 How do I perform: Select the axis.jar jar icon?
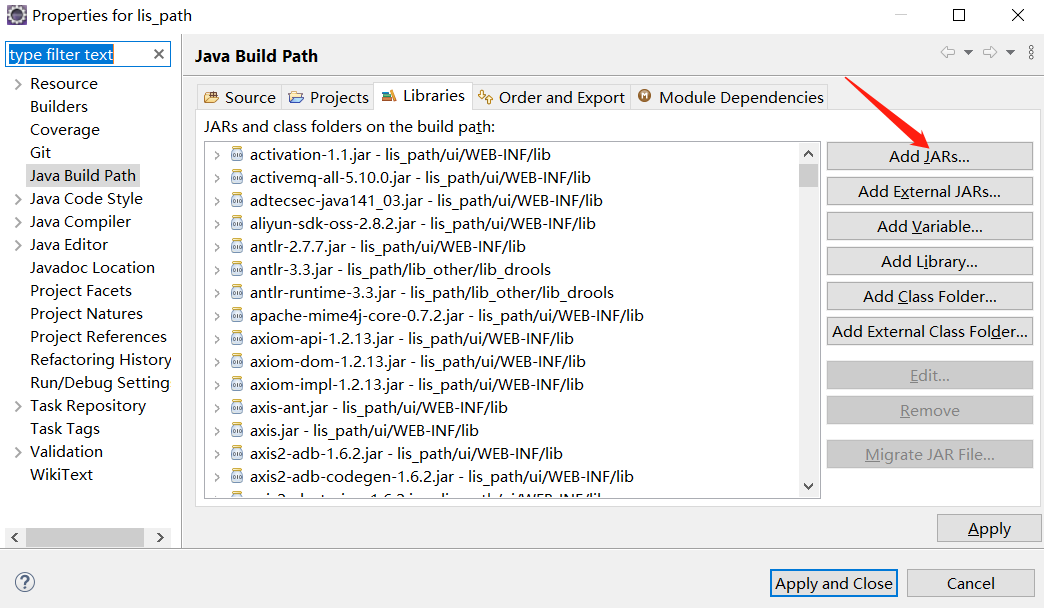point(237,430)
